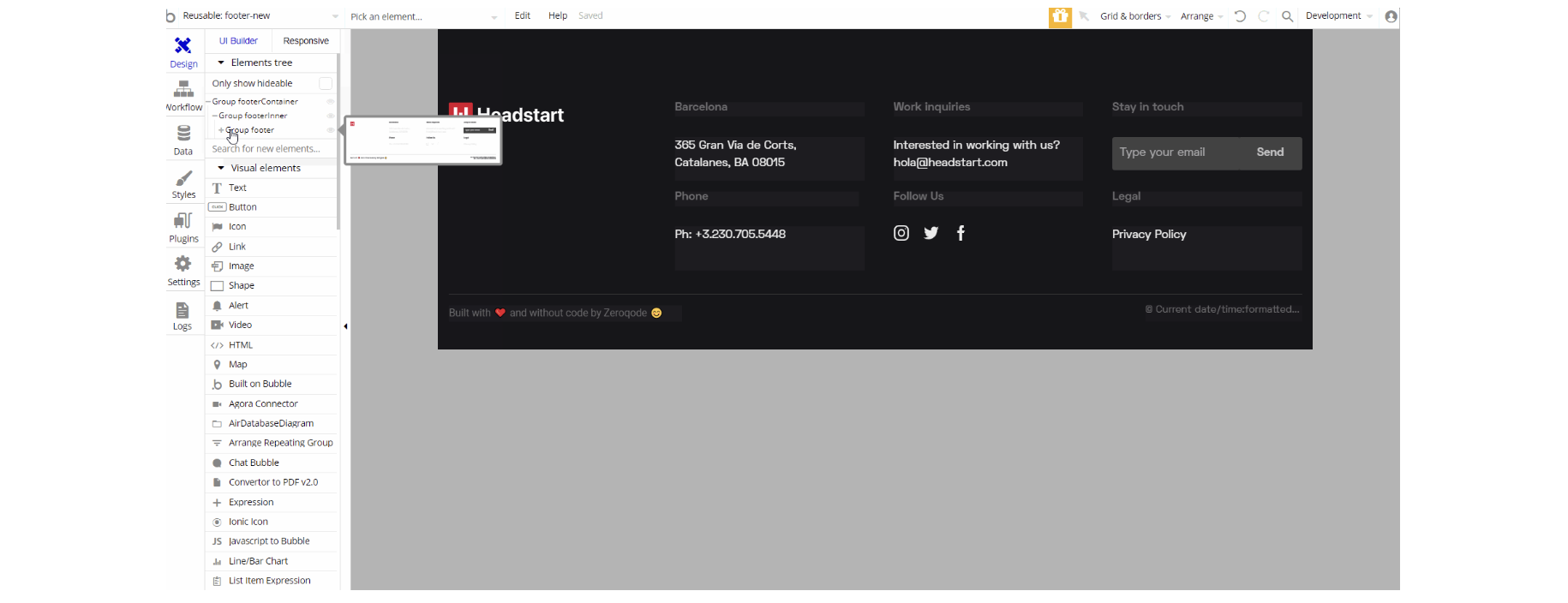Toggle visibility of Group footerContainer
Image resolution: width=1568 pixels, height=603 pixels.
pos(331,102)
